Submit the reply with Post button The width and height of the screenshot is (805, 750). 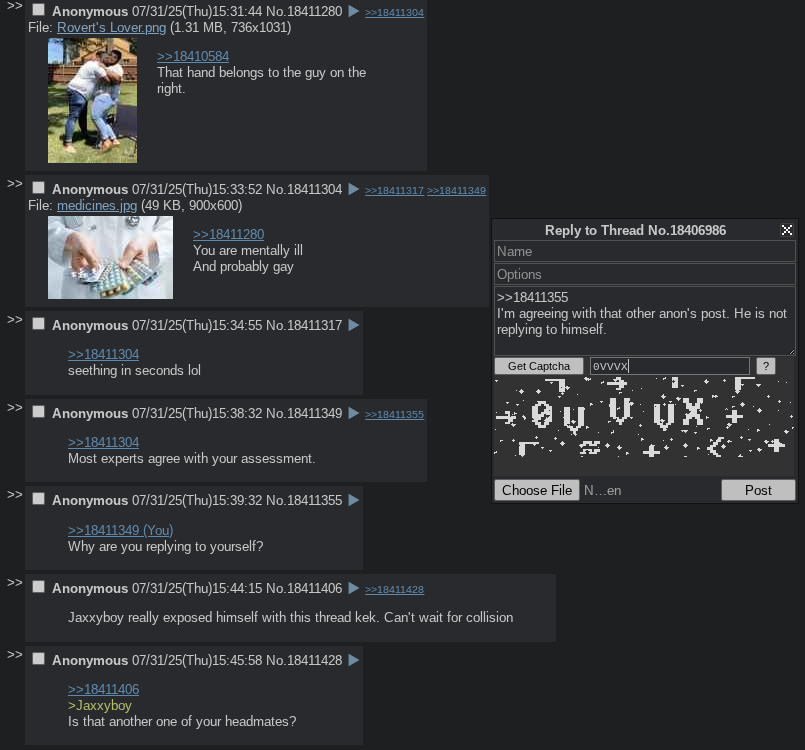[758, 490]
